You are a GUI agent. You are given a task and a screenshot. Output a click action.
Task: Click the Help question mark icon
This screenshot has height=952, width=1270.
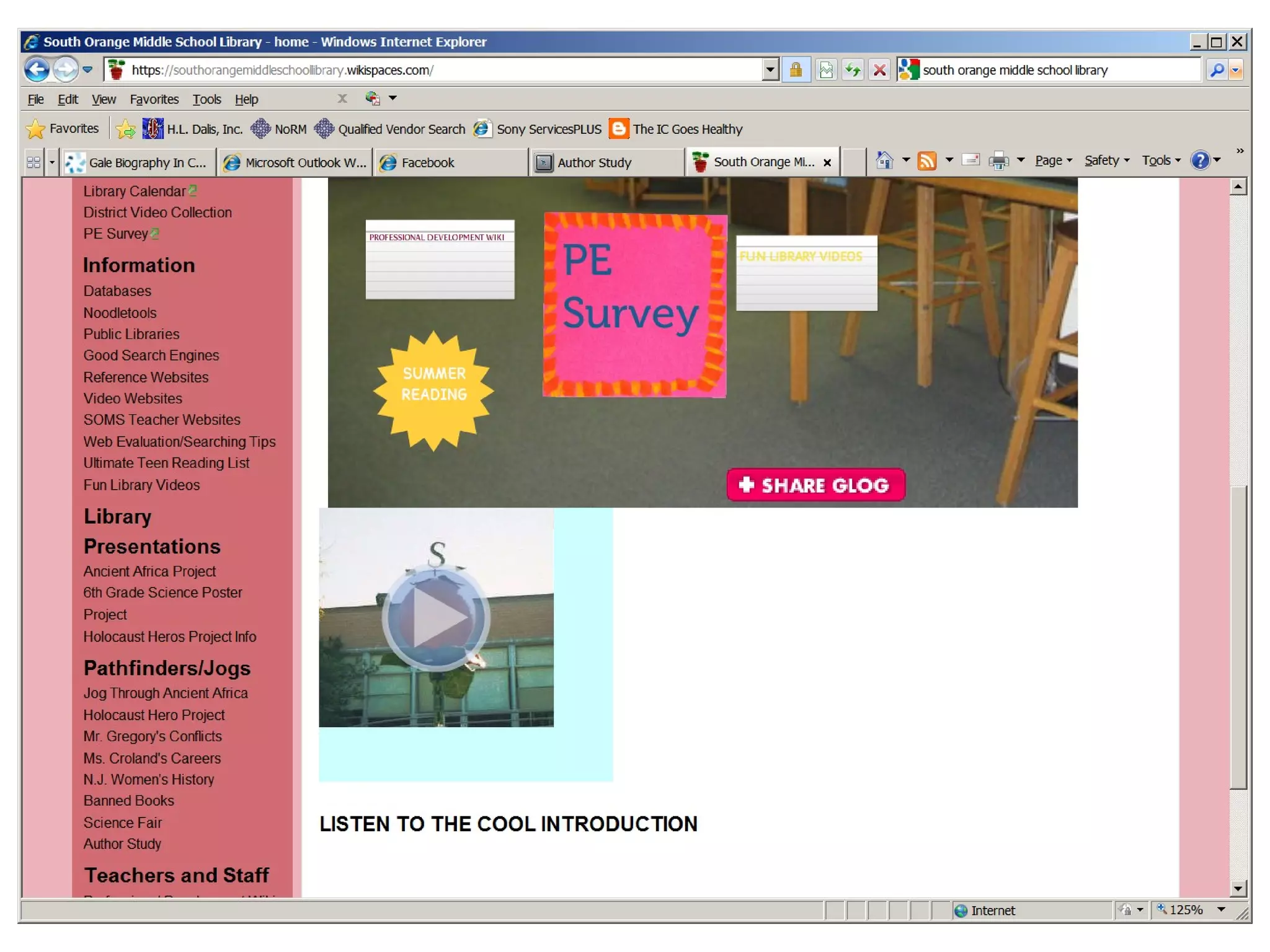coord(1200,161)
